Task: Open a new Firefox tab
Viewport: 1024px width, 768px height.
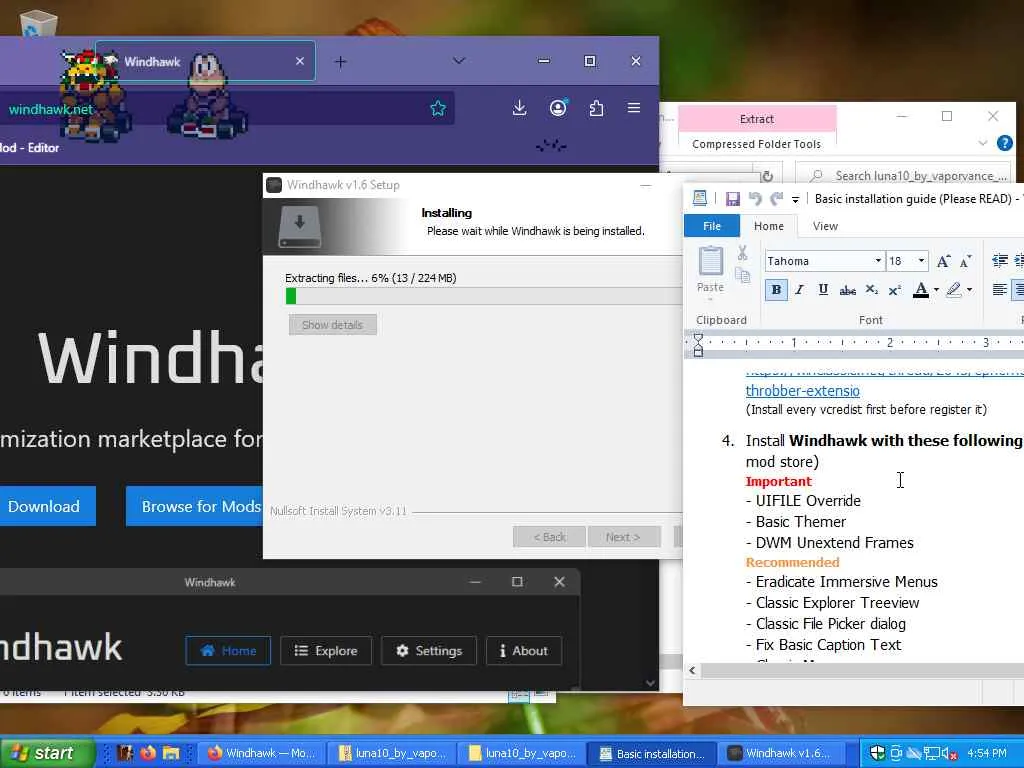Action: 340,62
